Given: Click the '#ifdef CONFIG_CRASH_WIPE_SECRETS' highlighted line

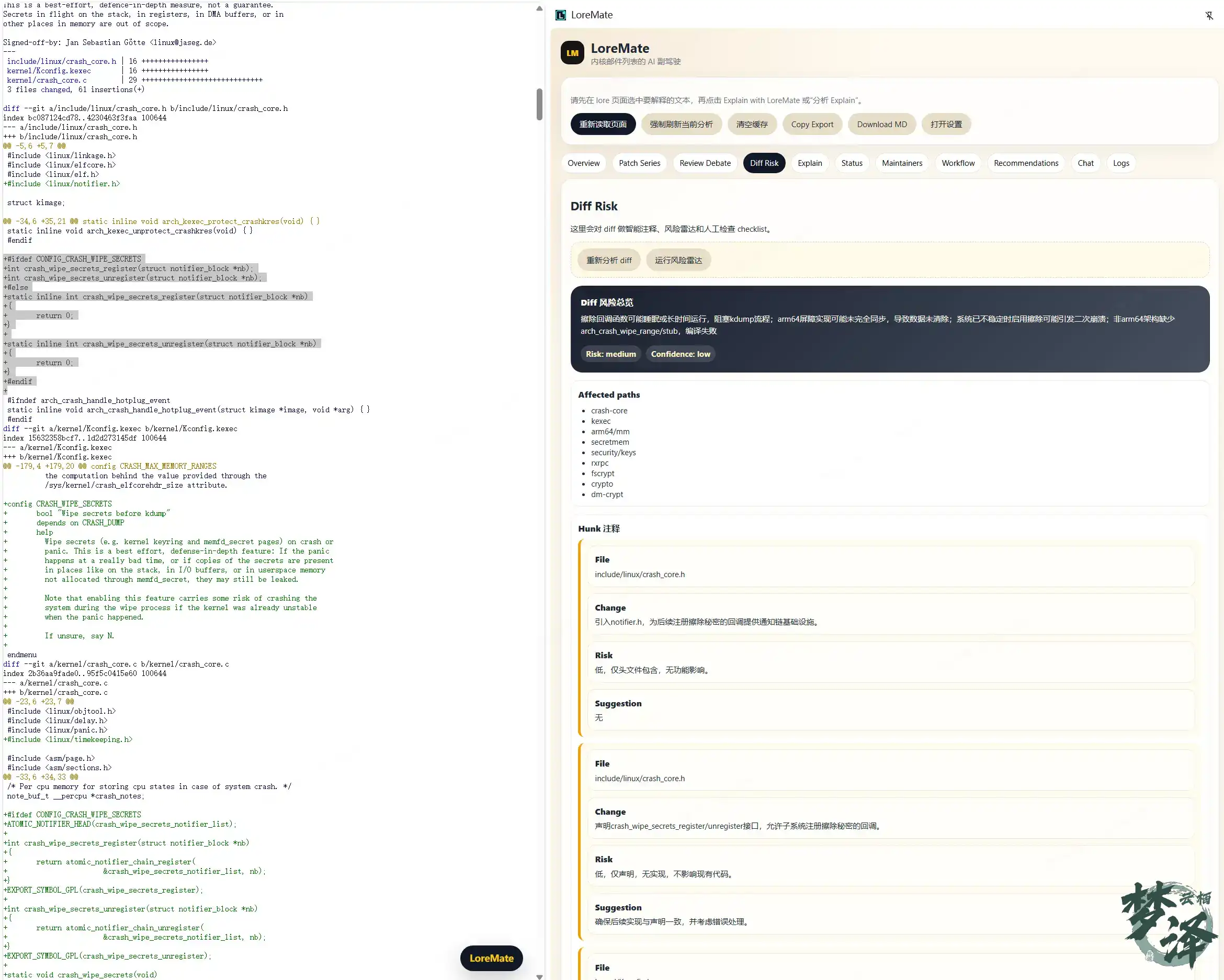Looking at the screenshot, I should 72,259.
